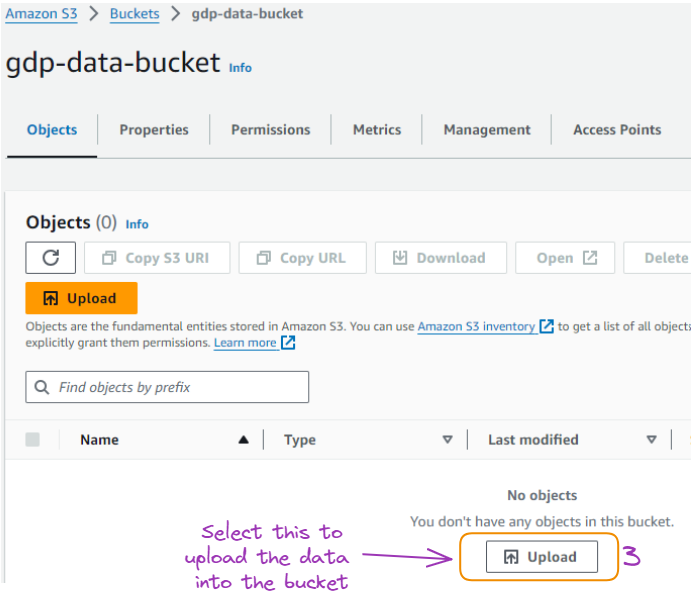The image size is (691, 601).
Task: Click the No objects message text
Action: [542, 495]
